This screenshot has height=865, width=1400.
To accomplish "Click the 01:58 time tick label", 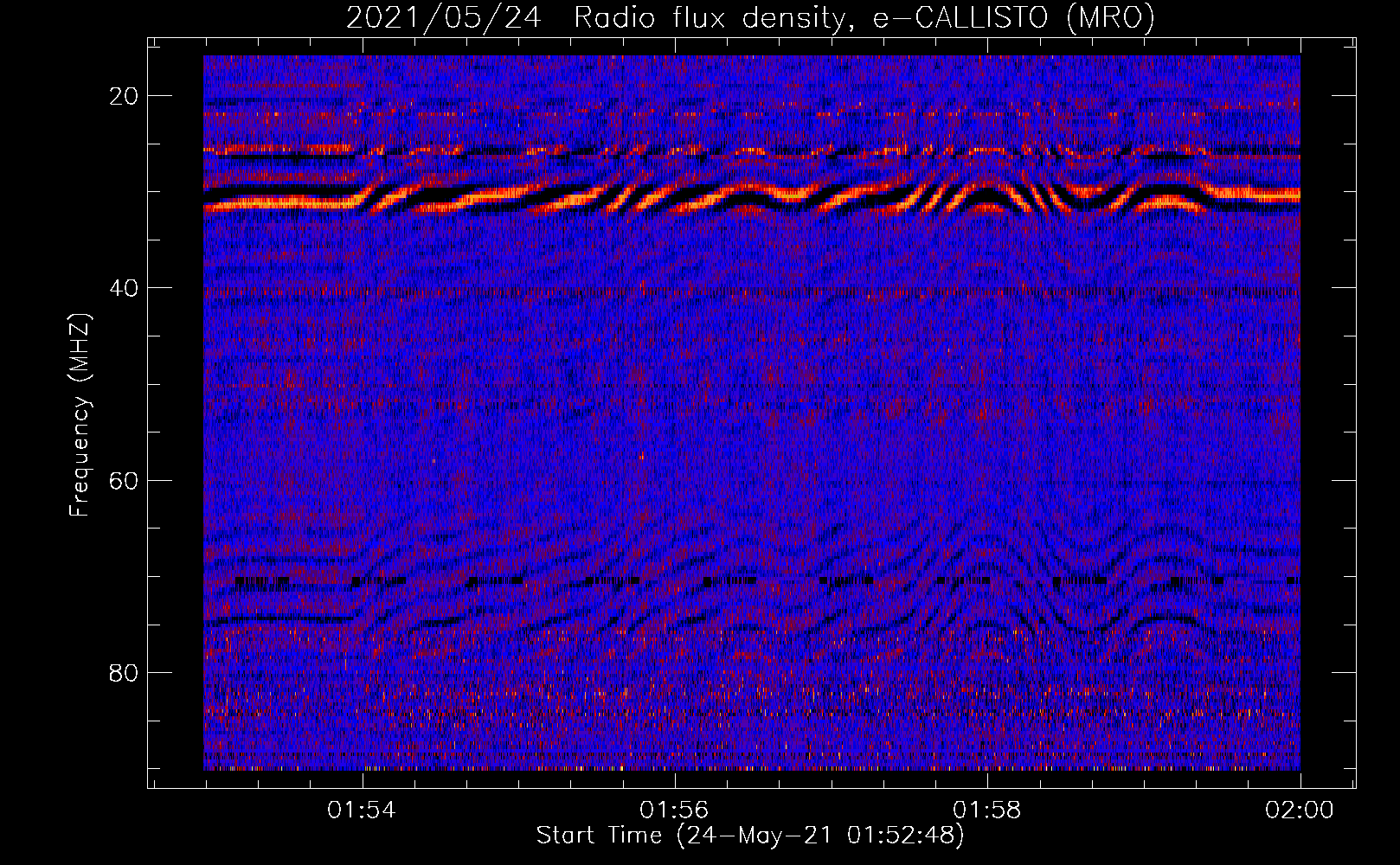I will [987, 810].
